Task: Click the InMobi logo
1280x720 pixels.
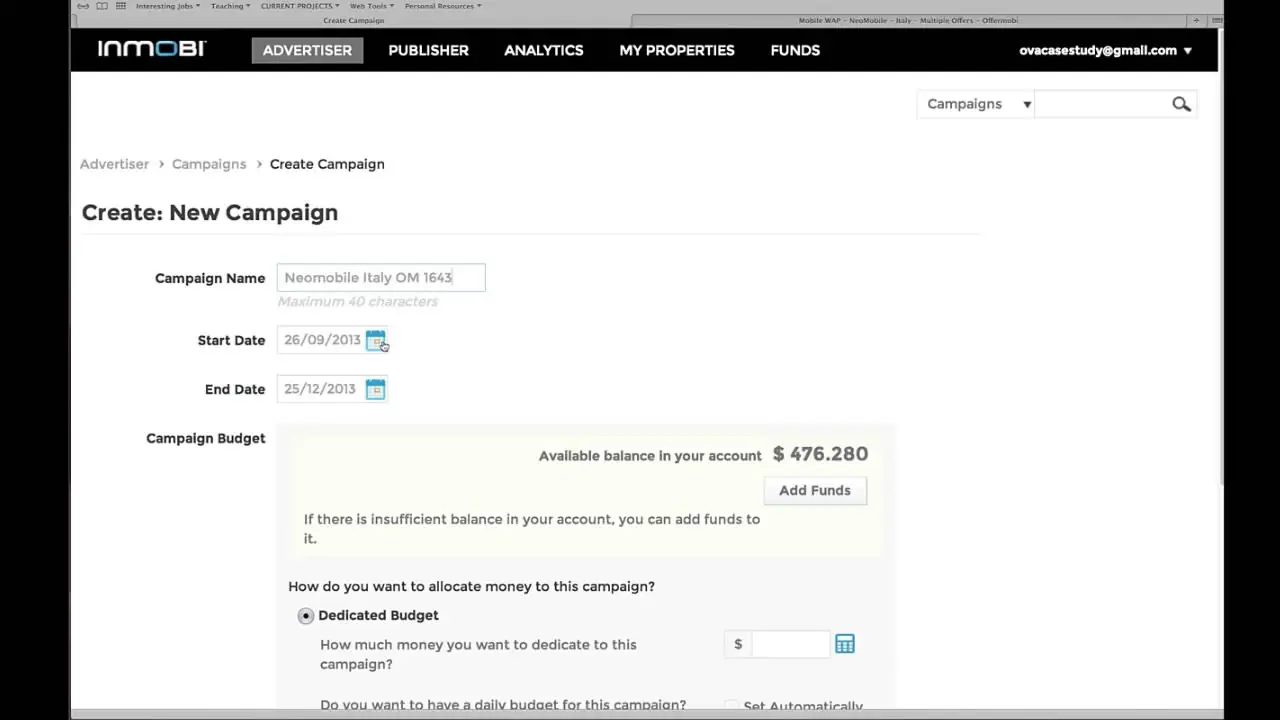Action: coord(151,49)
